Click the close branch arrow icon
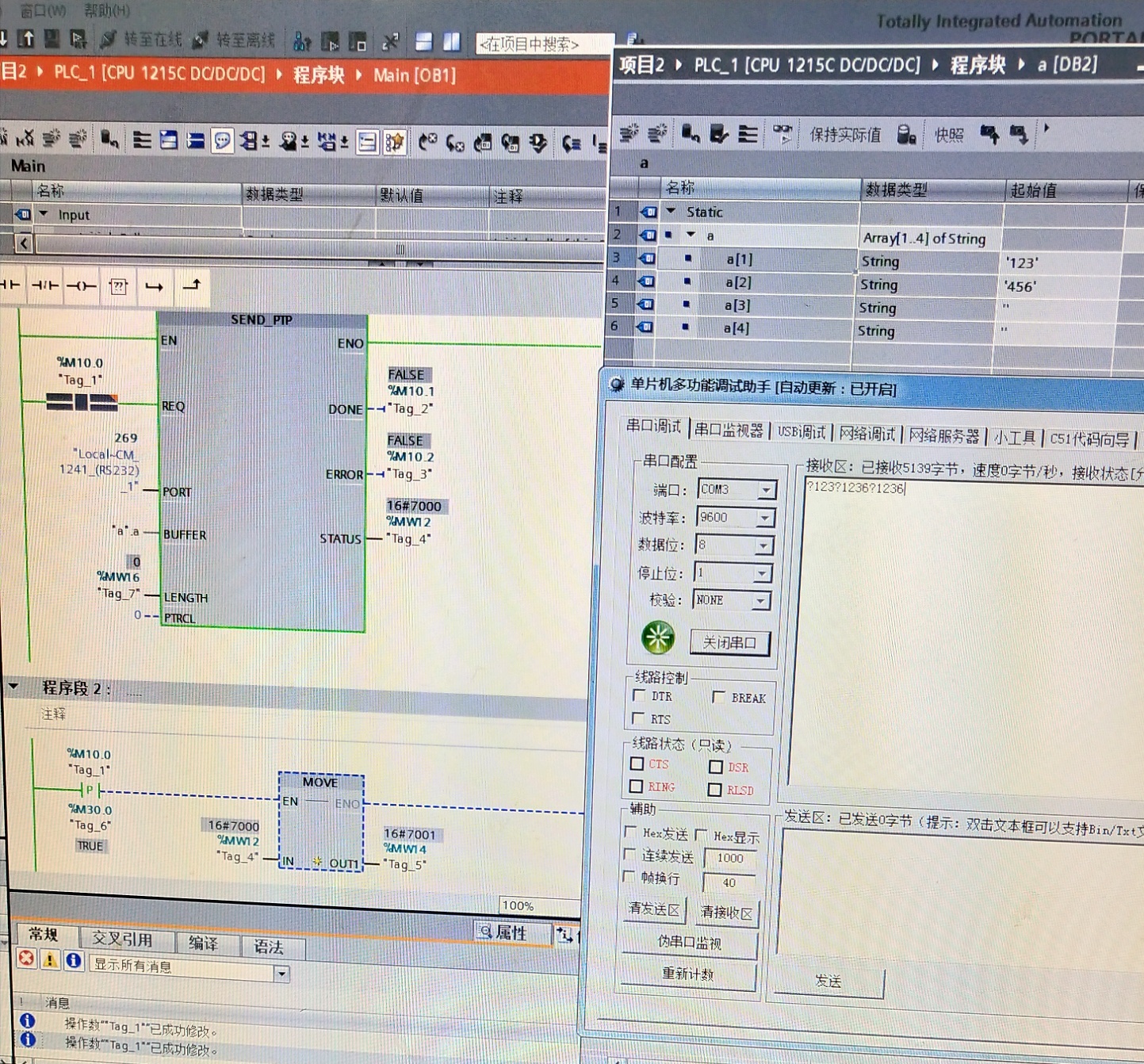 pyautogui.click(x=192, y=285)
